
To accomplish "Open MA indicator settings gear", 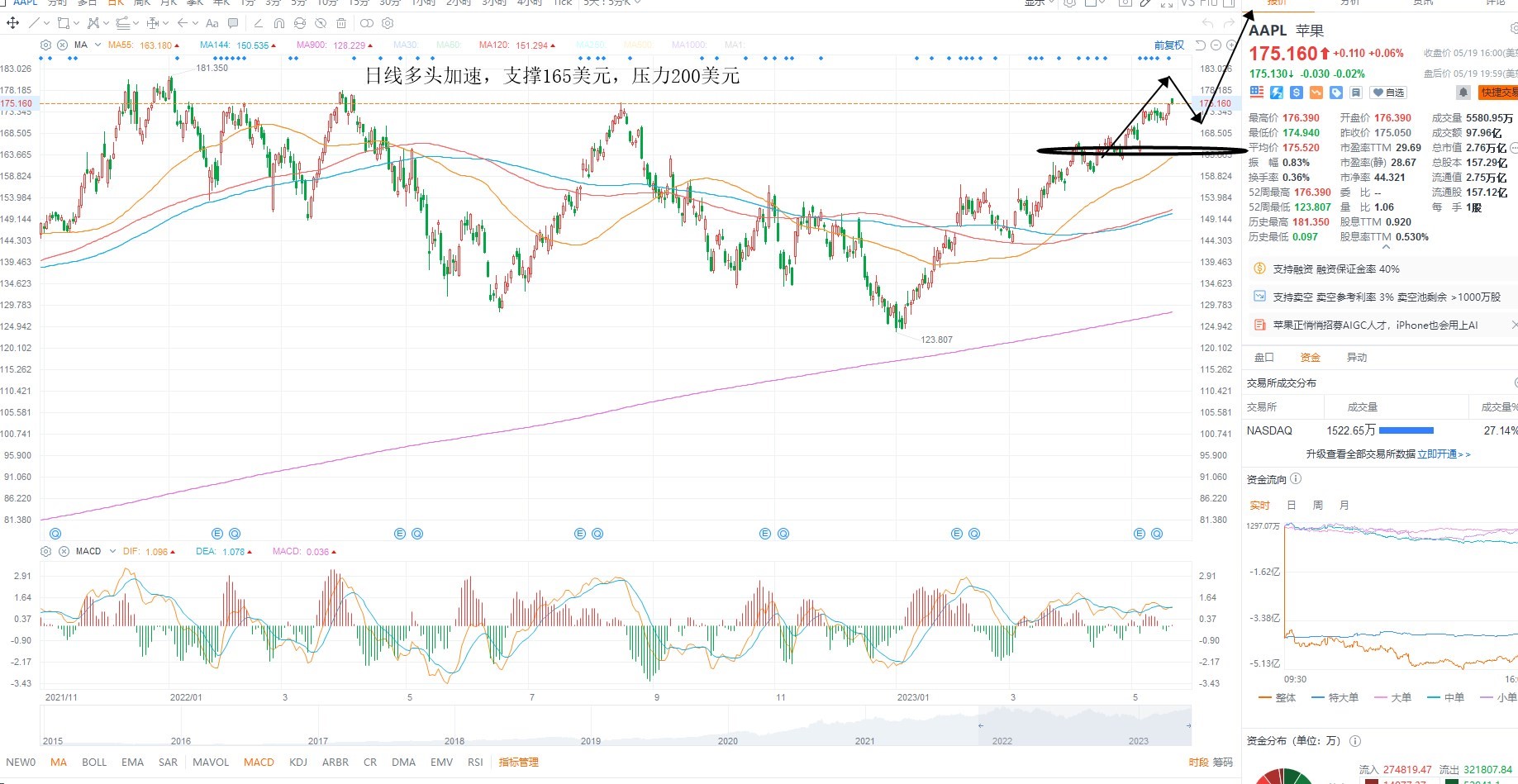I will (46, 45).
